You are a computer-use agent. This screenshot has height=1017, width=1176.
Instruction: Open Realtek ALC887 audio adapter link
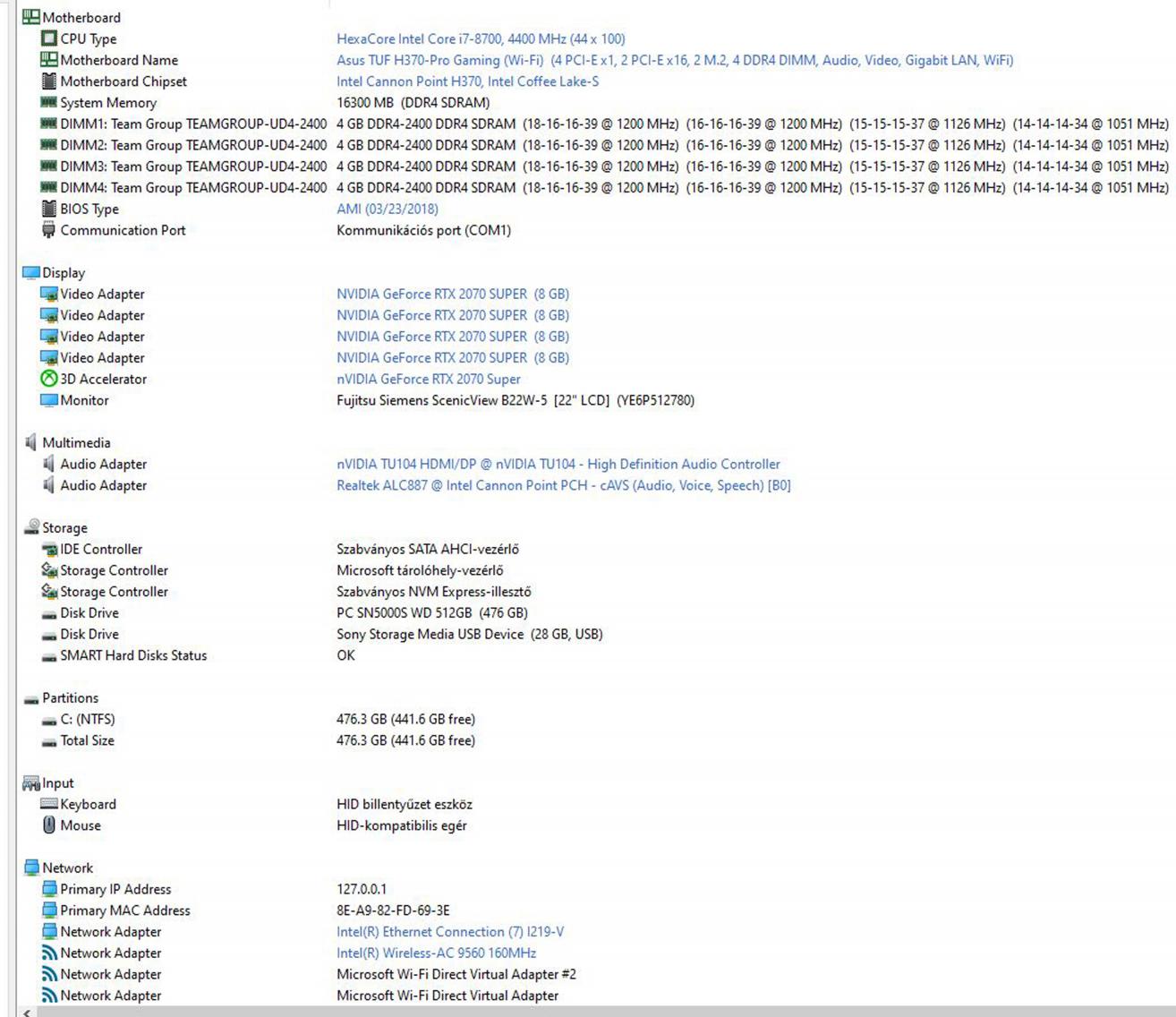pos(563,485)
